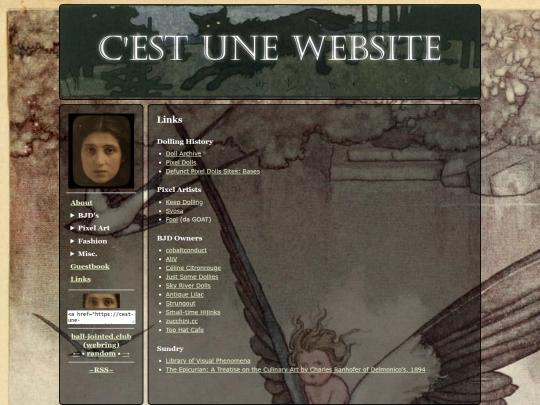Open the Guestbook link
The height and width of the screenshot is (405, 540).
pyautogui.click(x=90, y=266)
